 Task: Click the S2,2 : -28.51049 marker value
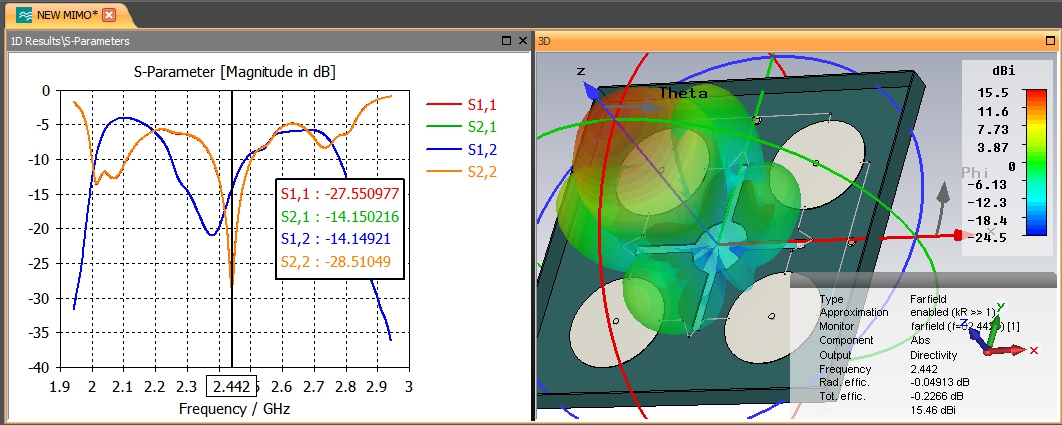pyautogui.click(x=336, y=262)
